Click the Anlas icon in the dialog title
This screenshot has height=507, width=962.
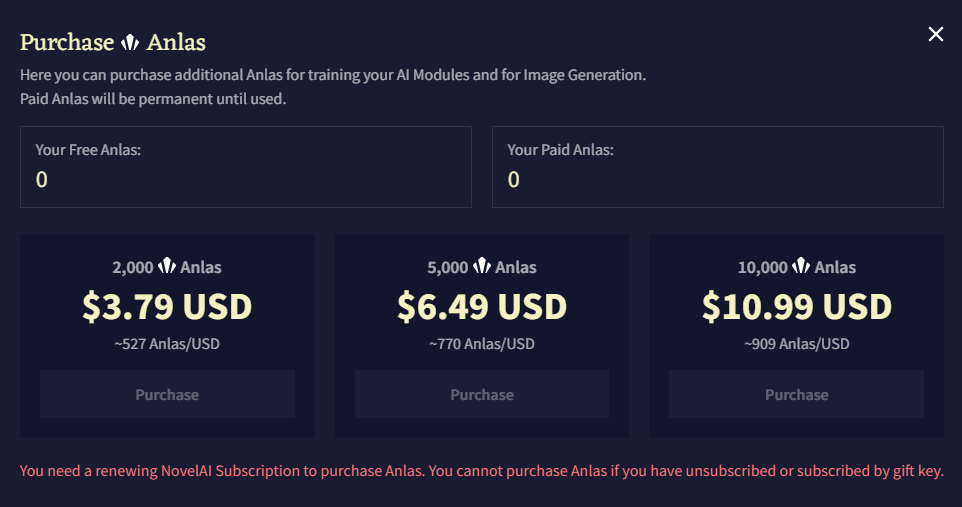tap(130, 43)
